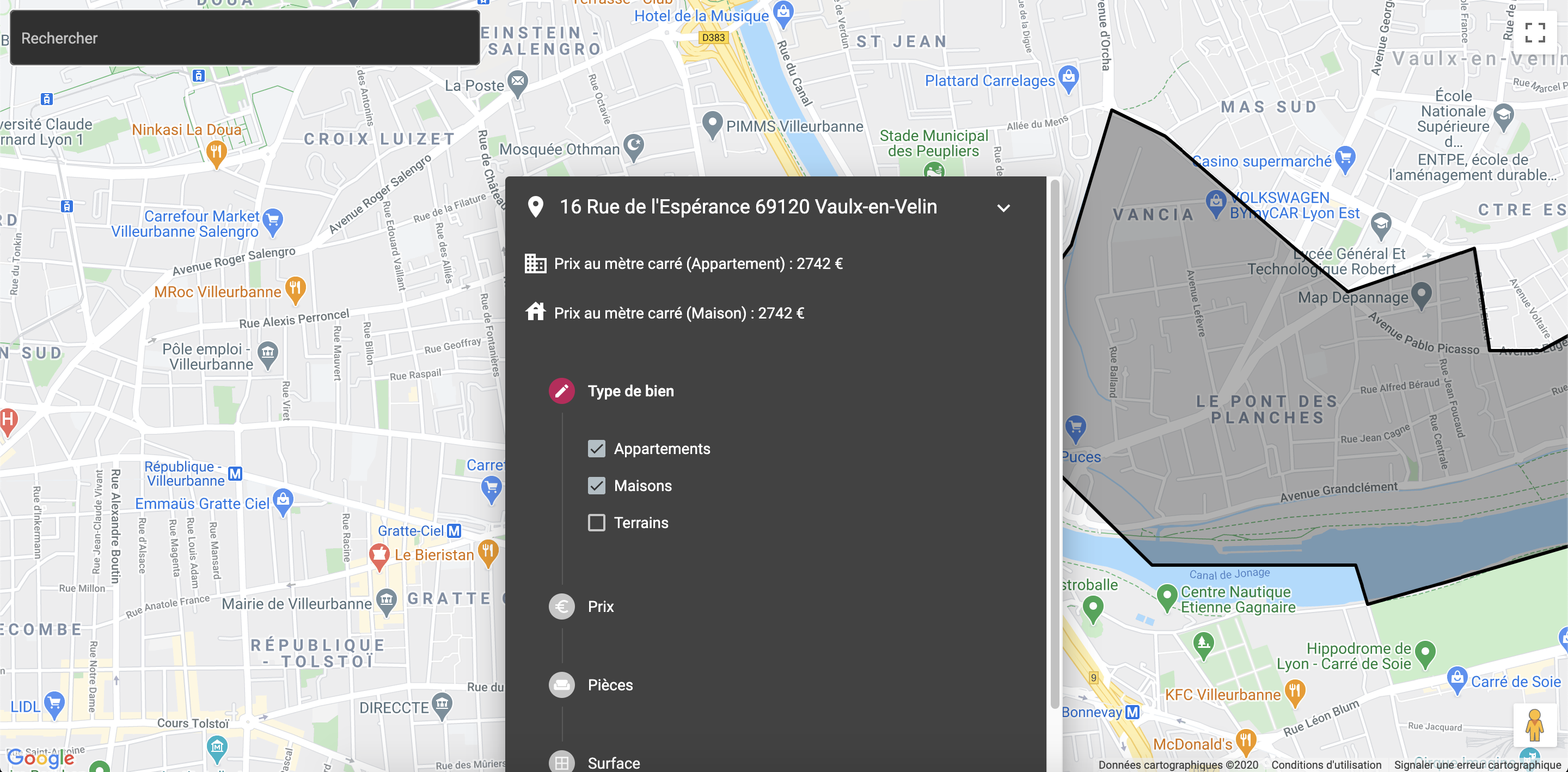Viewport: 1568px width, 772px height.
Task: Expand the Prix step section
Action: click(x=601, y=606)
